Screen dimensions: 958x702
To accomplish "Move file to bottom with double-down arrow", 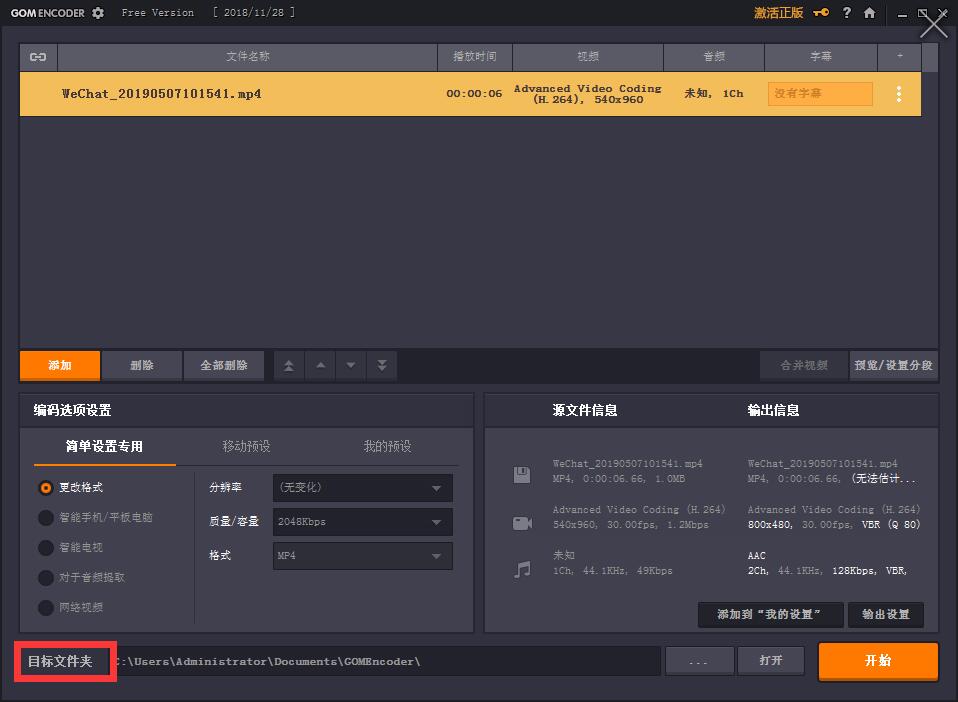I will pyautogui.click(x=381, y=365).
